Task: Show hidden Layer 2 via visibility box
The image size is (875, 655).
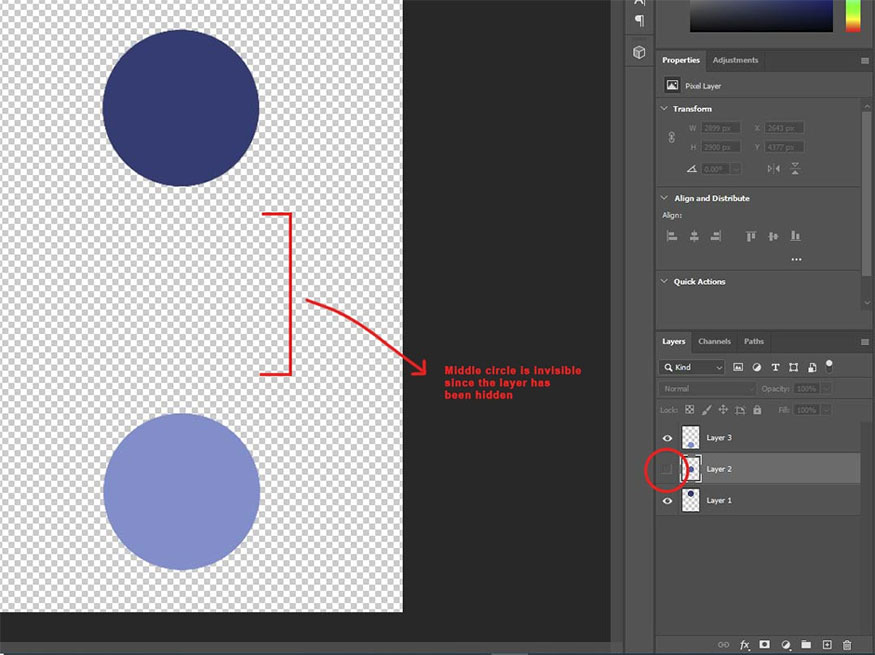Action: [666, 469]
